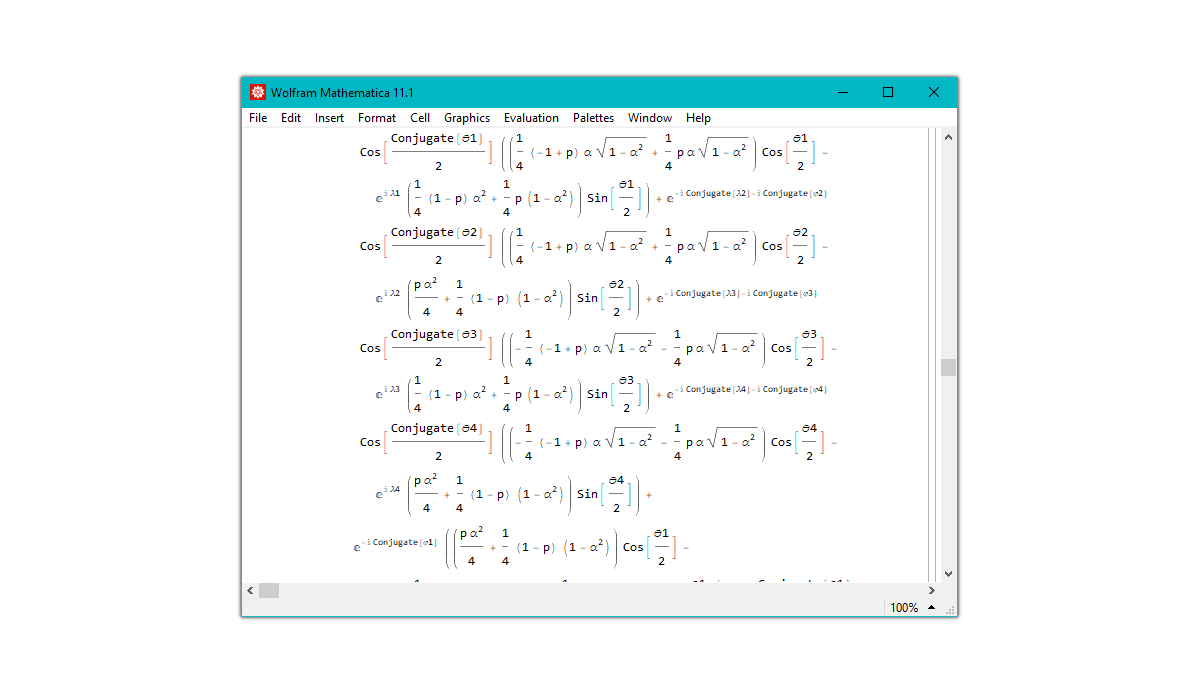
Task: Click the Conjugate[θ1] numerator in Cos term
Action: (x=437, y=138)
